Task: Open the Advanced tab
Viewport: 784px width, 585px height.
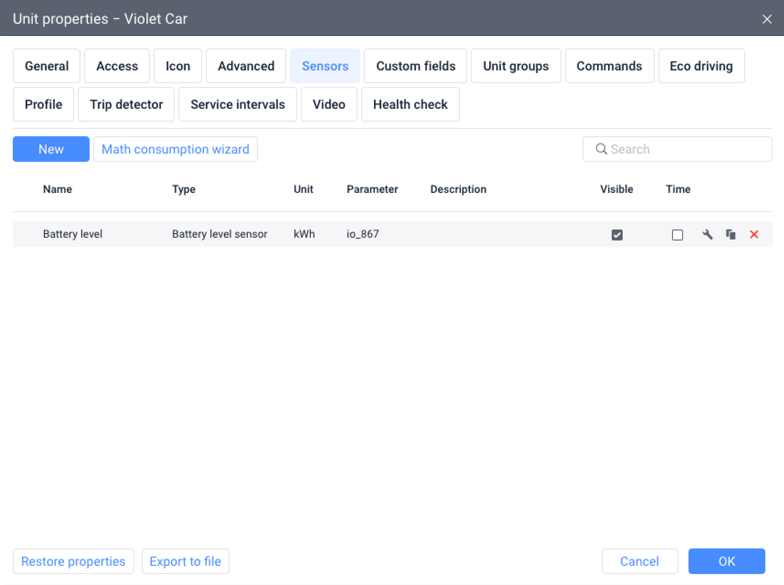Action: pyautogui.click(x=246, y=66)
